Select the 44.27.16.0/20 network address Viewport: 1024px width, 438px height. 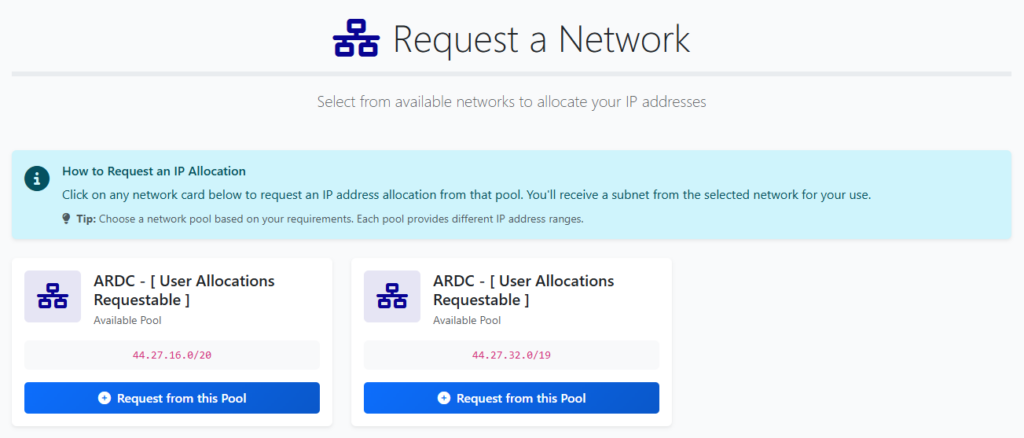pyautogui.click(x=172, y=355)
